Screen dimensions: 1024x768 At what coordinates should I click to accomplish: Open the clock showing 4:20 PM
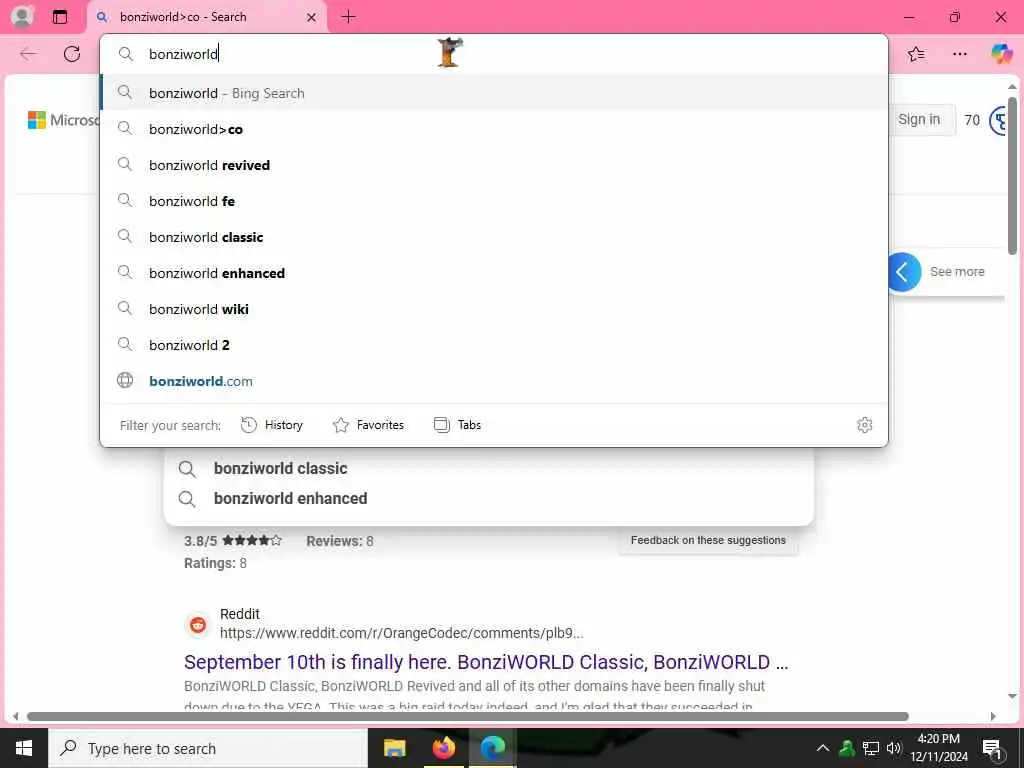[x=939, y=748]
